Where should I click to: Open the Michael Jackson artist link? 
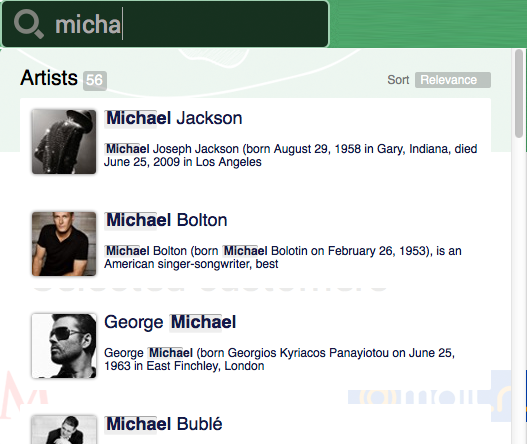pos(174,118)
